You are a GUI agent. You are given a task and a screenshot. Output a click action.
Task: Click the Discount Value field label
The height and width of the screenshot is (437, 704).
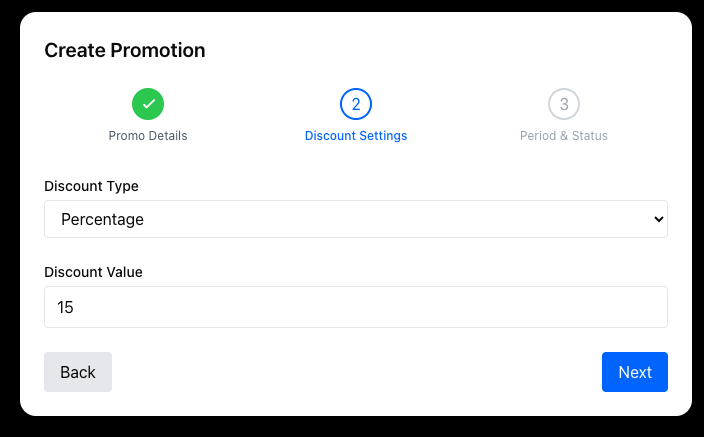(94, 272)
